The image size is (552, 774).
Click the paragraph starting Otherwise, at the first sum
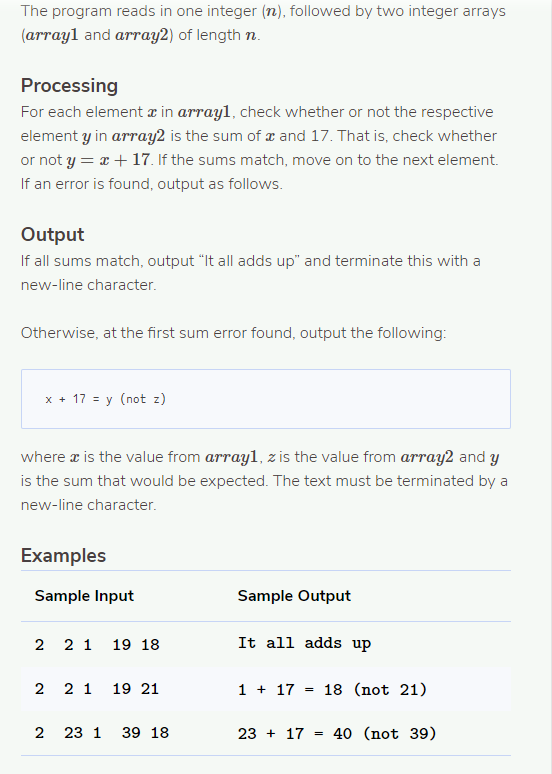point(234,333)
